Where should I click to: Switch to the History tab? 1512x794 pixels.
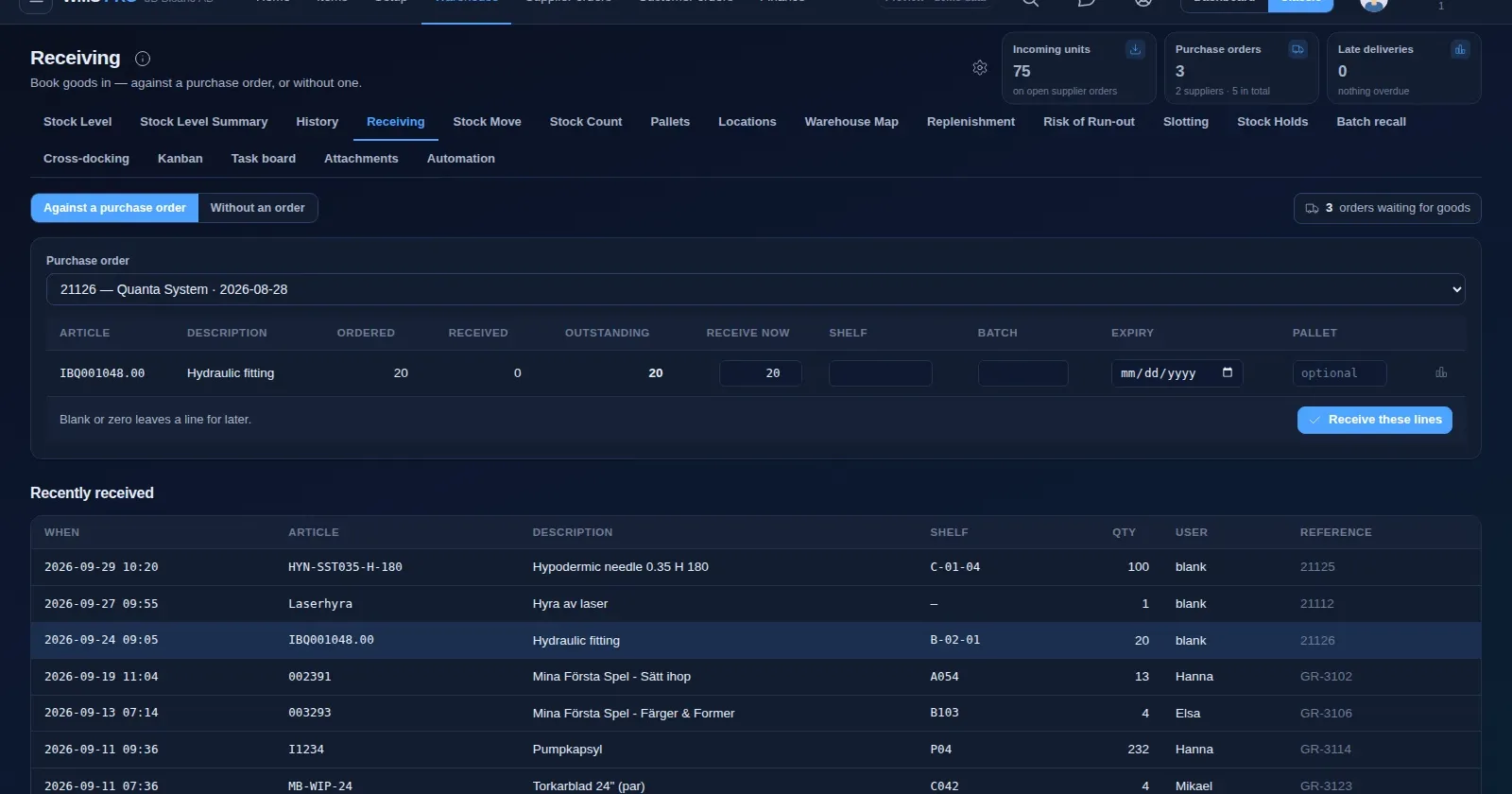click(x=317, y=122)
